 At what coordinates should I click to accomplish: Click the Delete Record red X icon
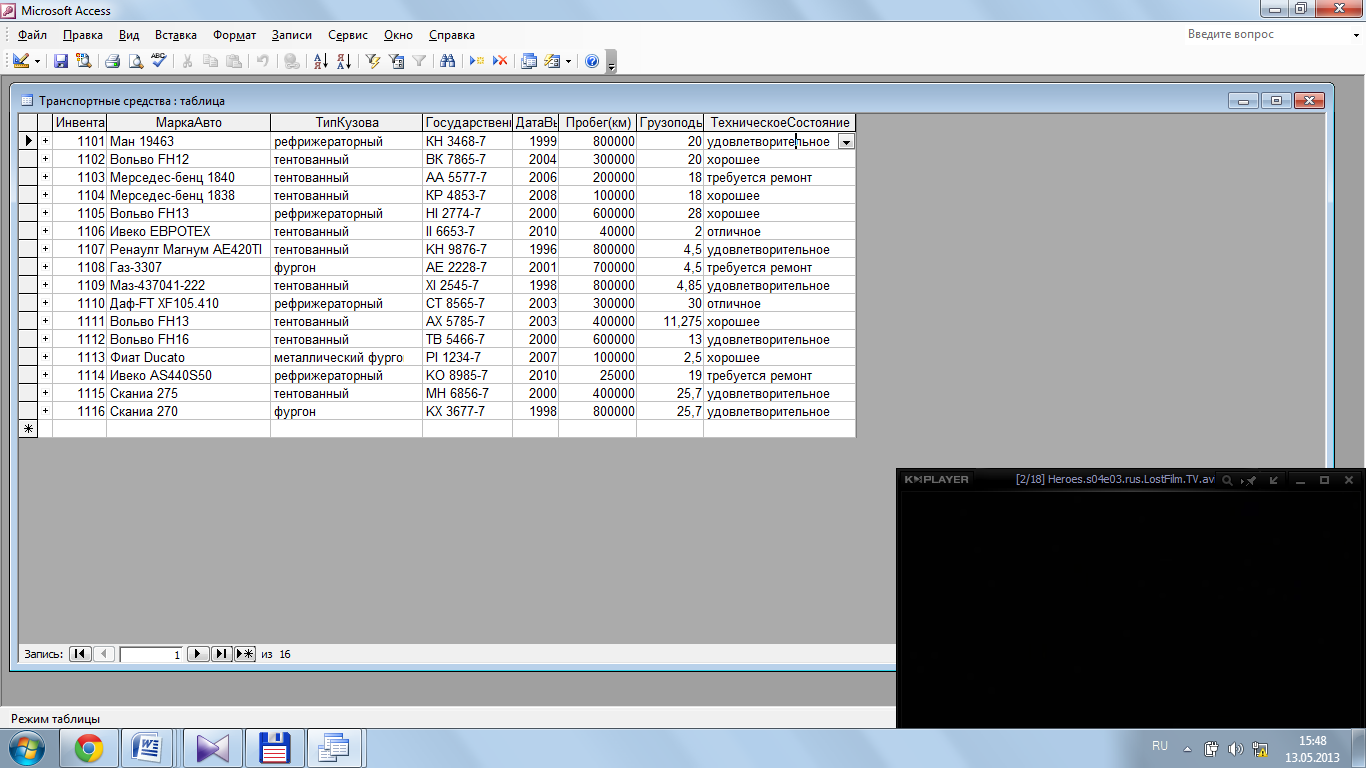500,61
